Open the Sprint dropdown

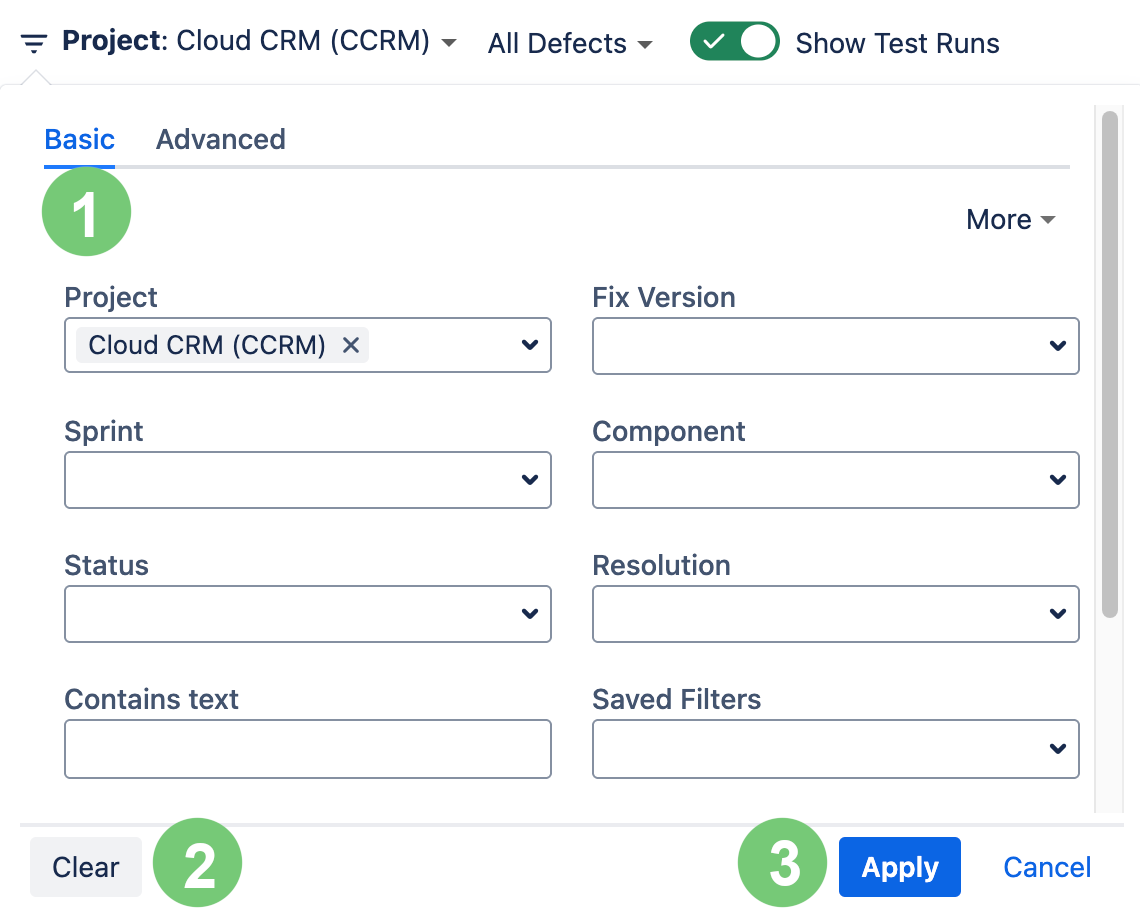click(308, 480)
